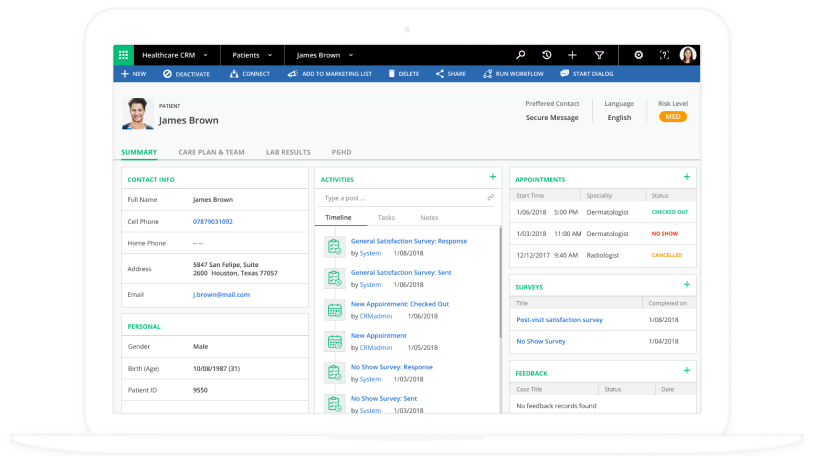The width and height of the screenshot is (814, 468).
Task: Switch to the Care Plan & Team tab
Action: point(211,153)
